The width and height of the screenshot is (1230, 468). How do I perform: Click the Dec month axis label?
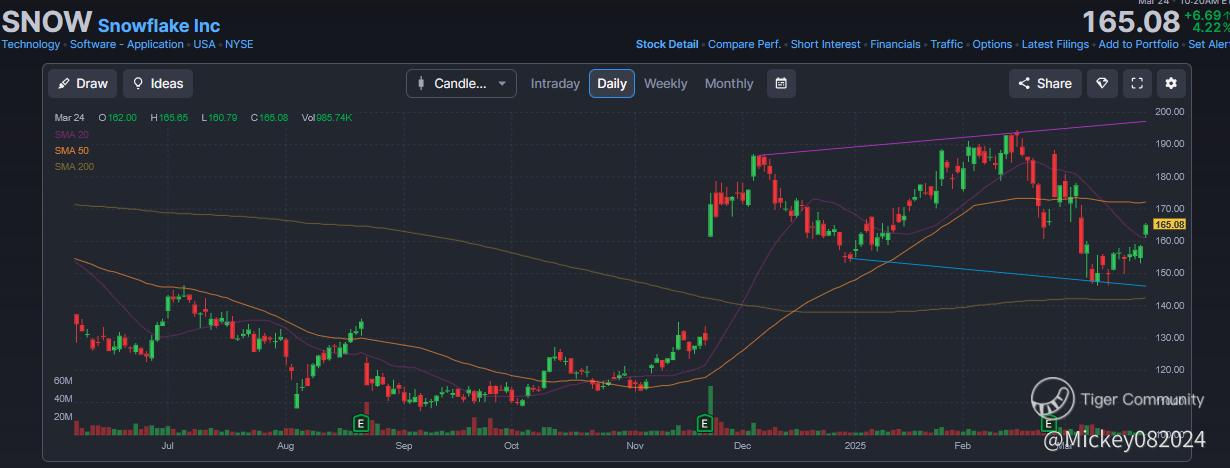point(743,444)
